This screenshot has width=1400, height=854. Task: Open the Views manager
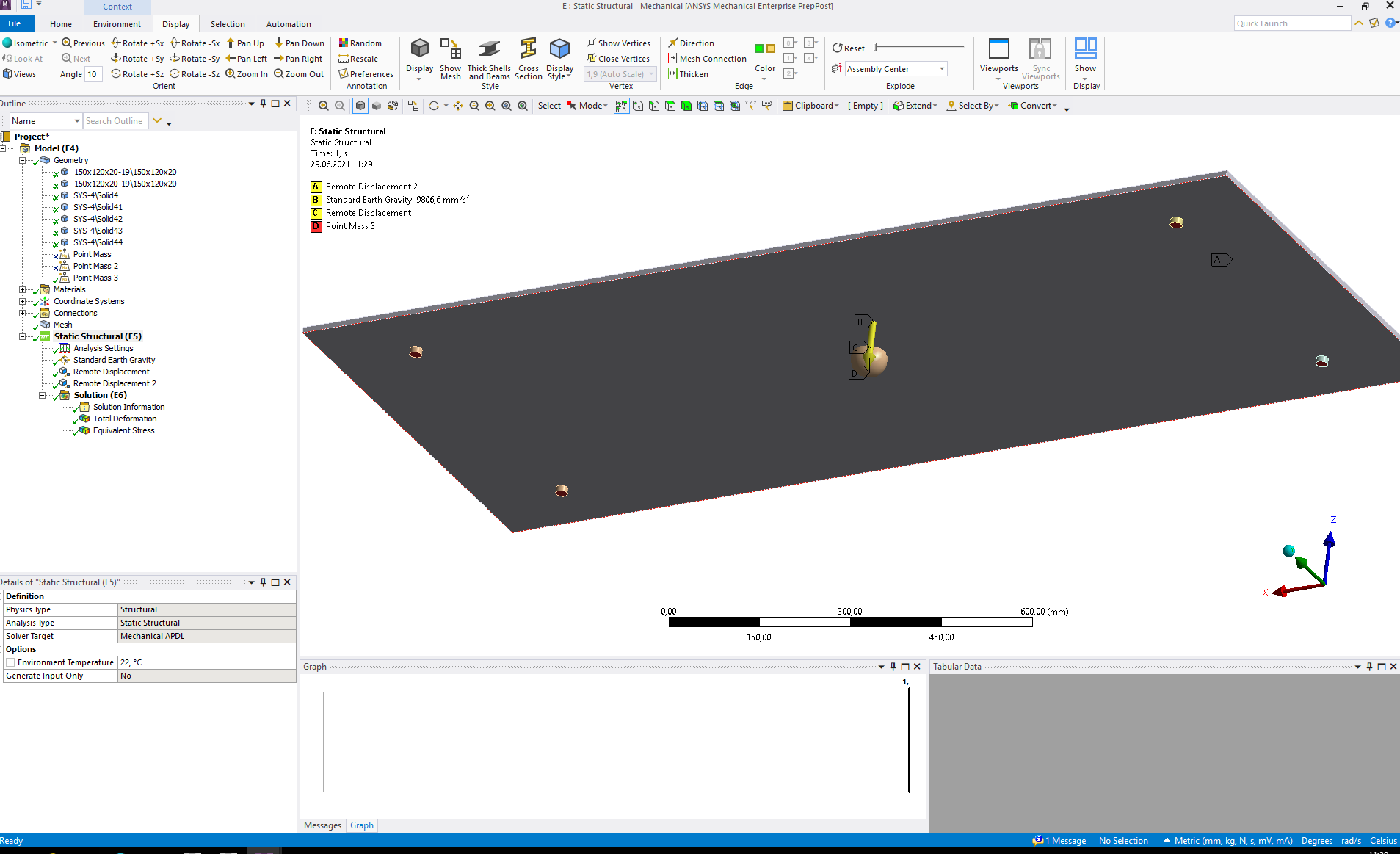(19, 74)
